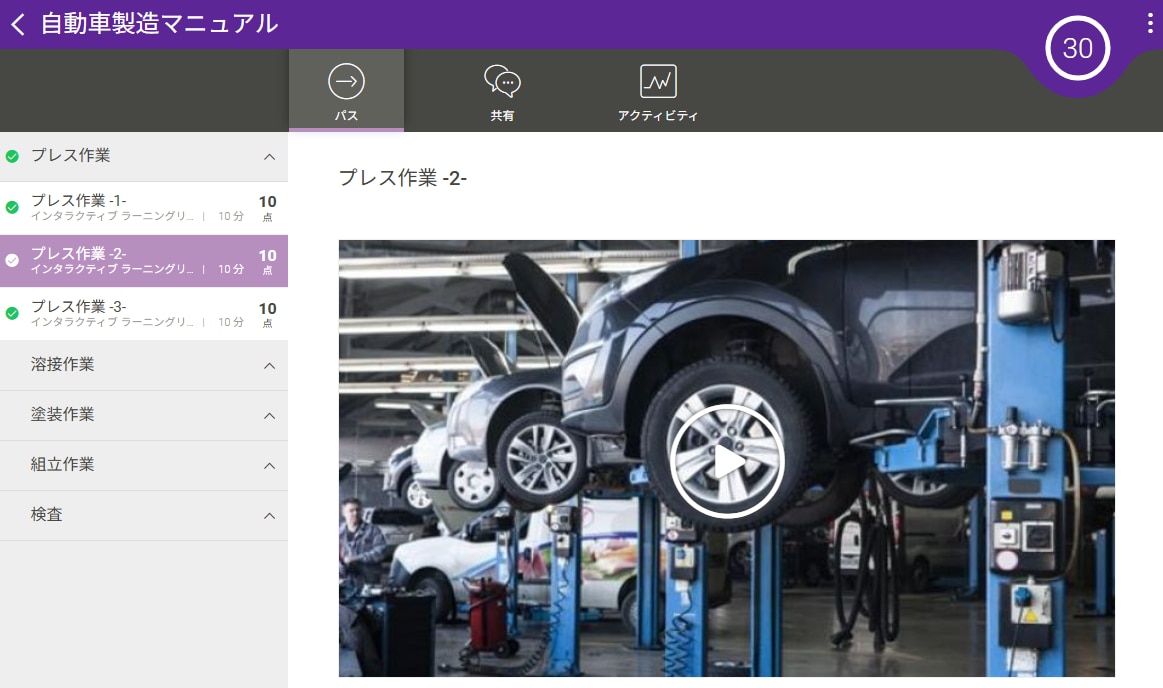Screen dimensions: 1163x688
Task: Select the 検査 section
Action: pos(47,515)
